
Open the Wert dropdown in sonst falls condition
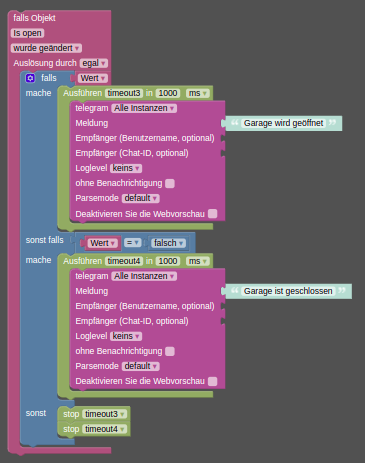tap(103, 243)
